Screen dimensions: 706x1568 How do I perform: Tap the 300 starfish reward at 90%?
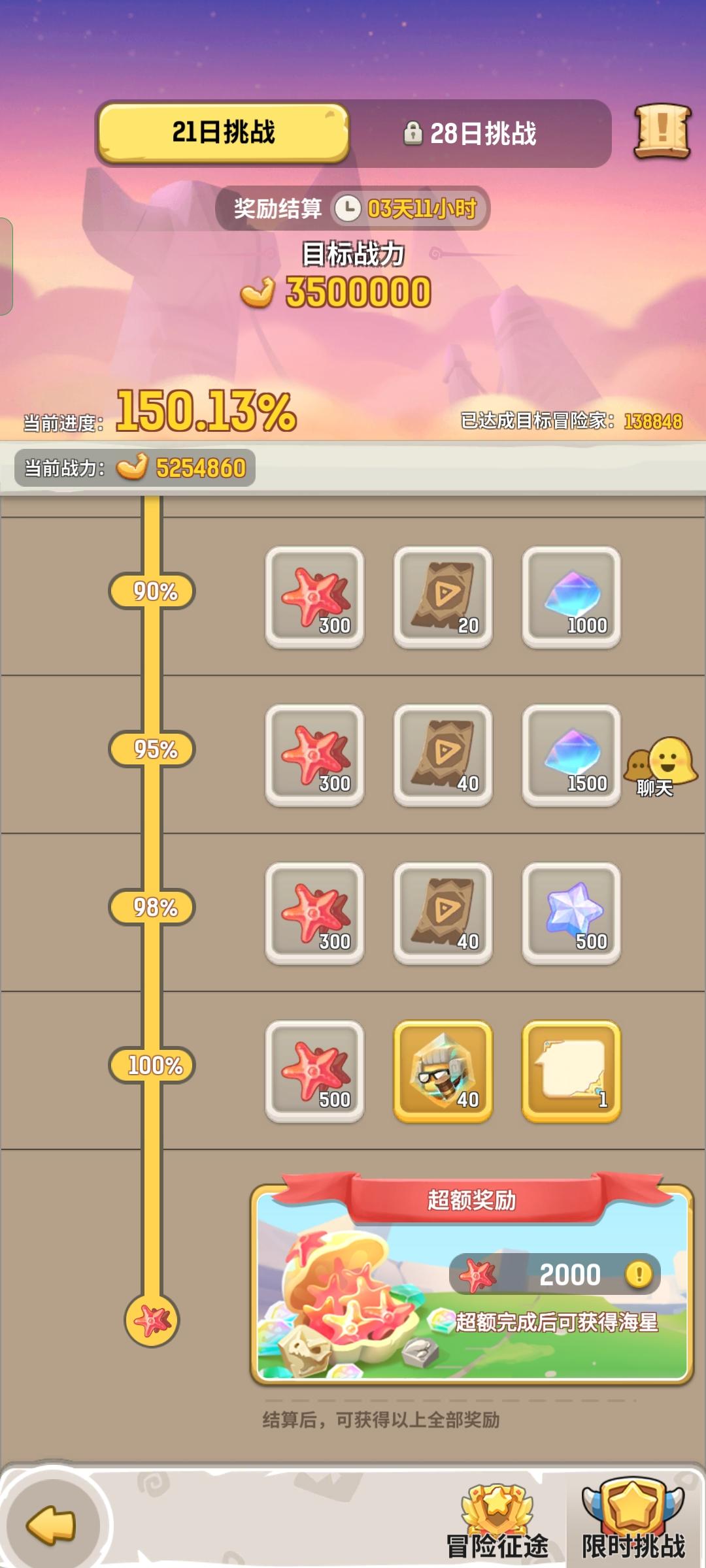coord(314,597)
